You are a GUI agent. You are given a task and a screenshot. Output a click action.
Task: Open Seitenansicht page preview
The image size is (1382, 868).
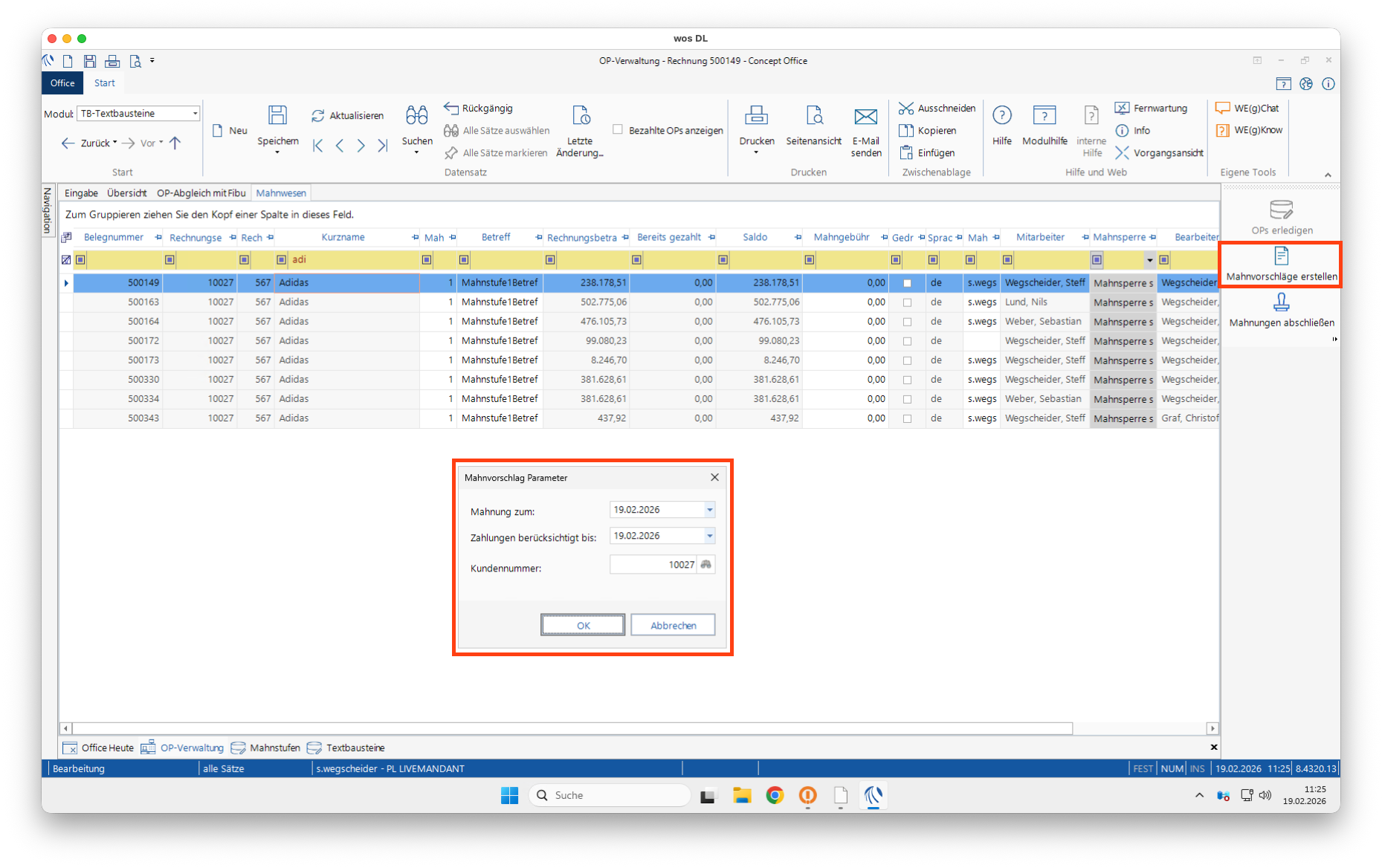[x=813, y=115]
